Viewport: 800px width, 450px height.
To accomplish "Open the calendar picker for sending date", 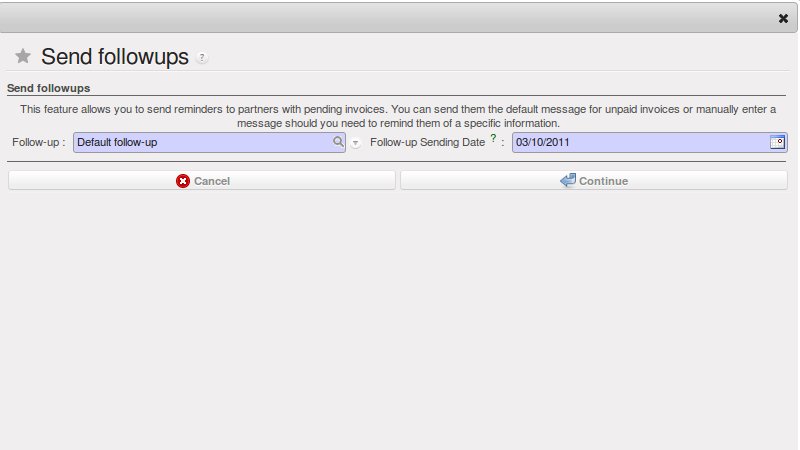I will [777, 142].
